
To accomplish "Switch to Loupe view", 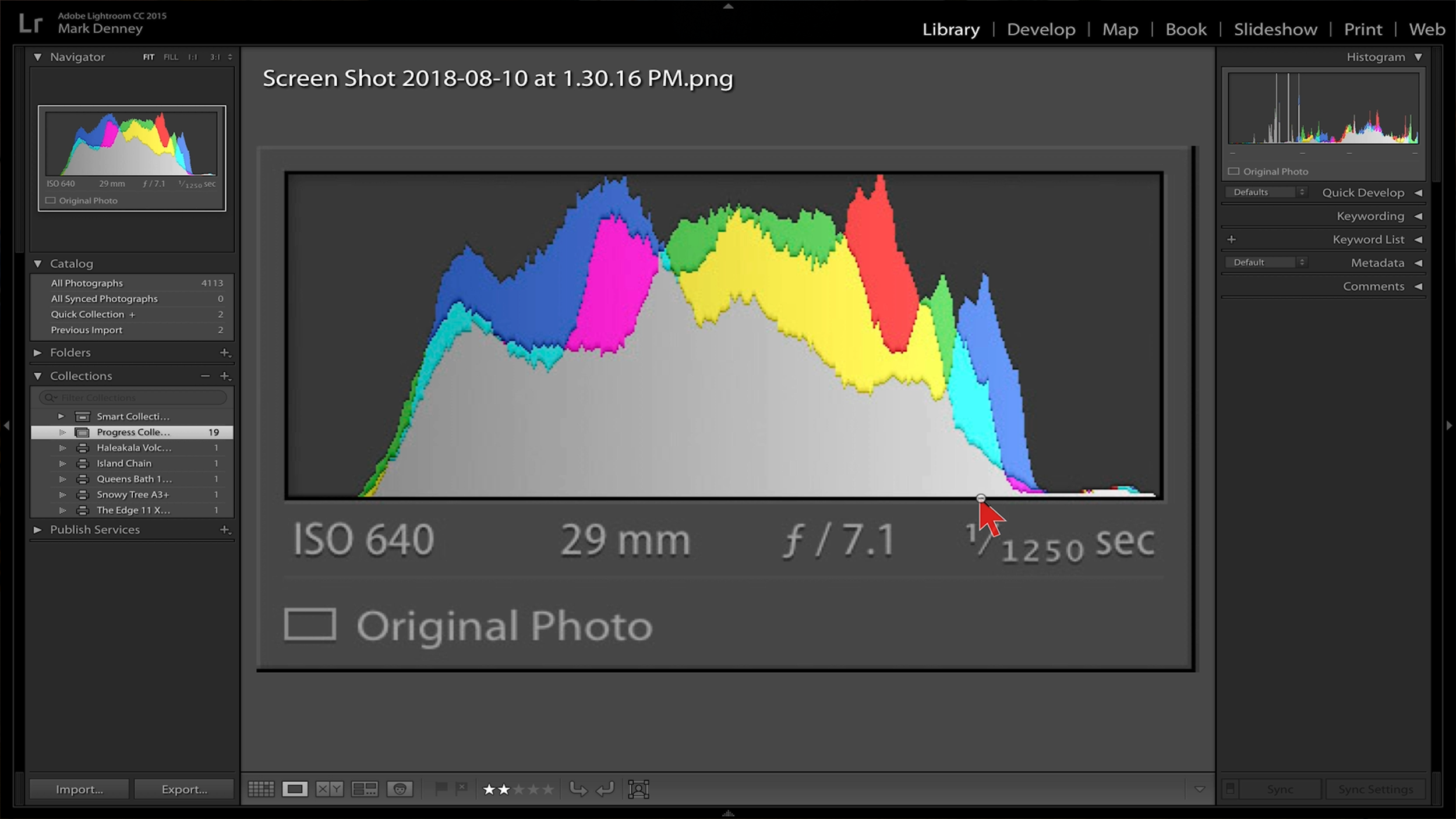I will (x=295, y=789).
